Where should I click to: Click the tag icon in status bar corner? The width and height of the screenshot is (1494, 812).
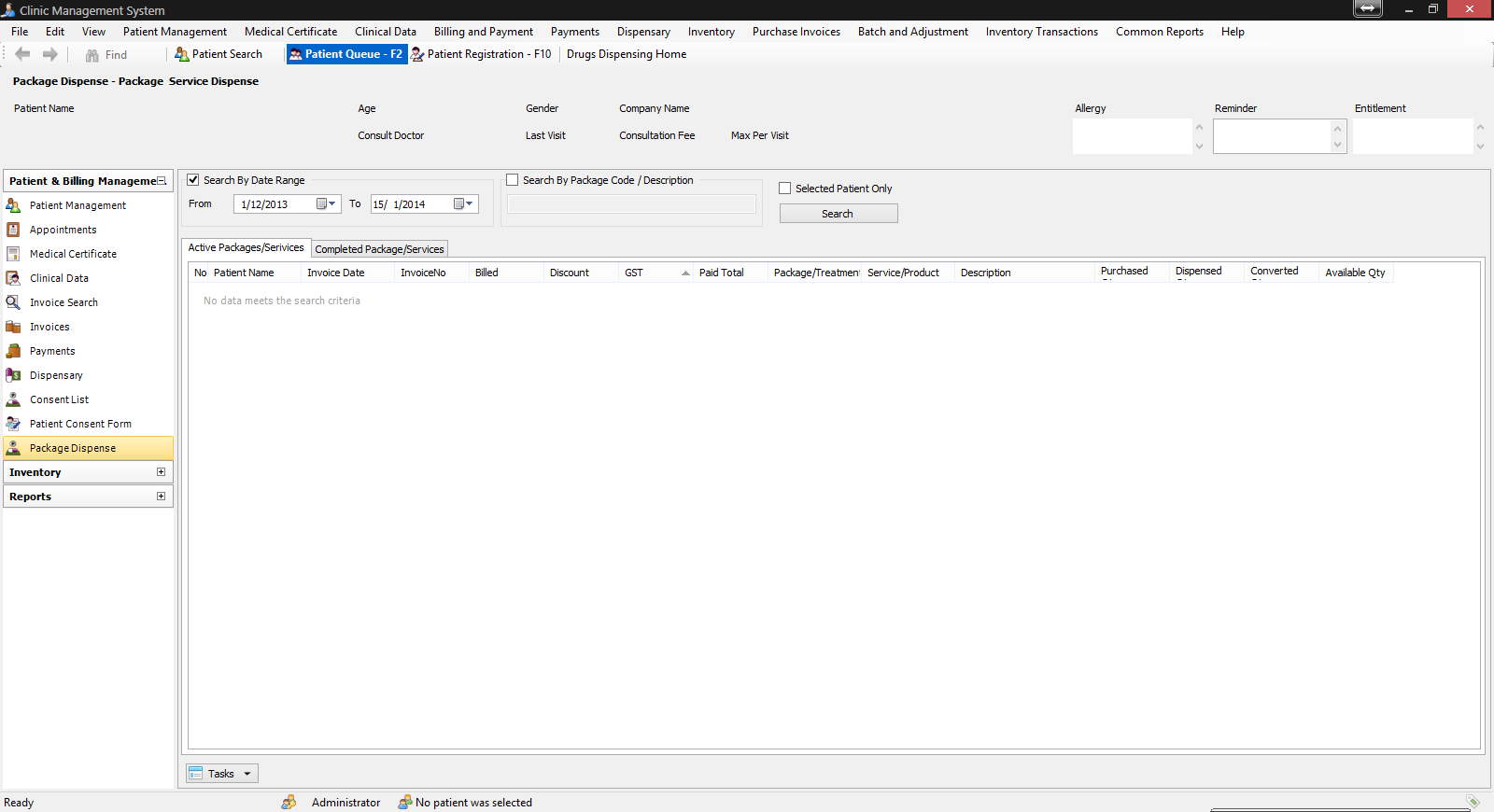pyautogui.click(x=1473, y=802)
